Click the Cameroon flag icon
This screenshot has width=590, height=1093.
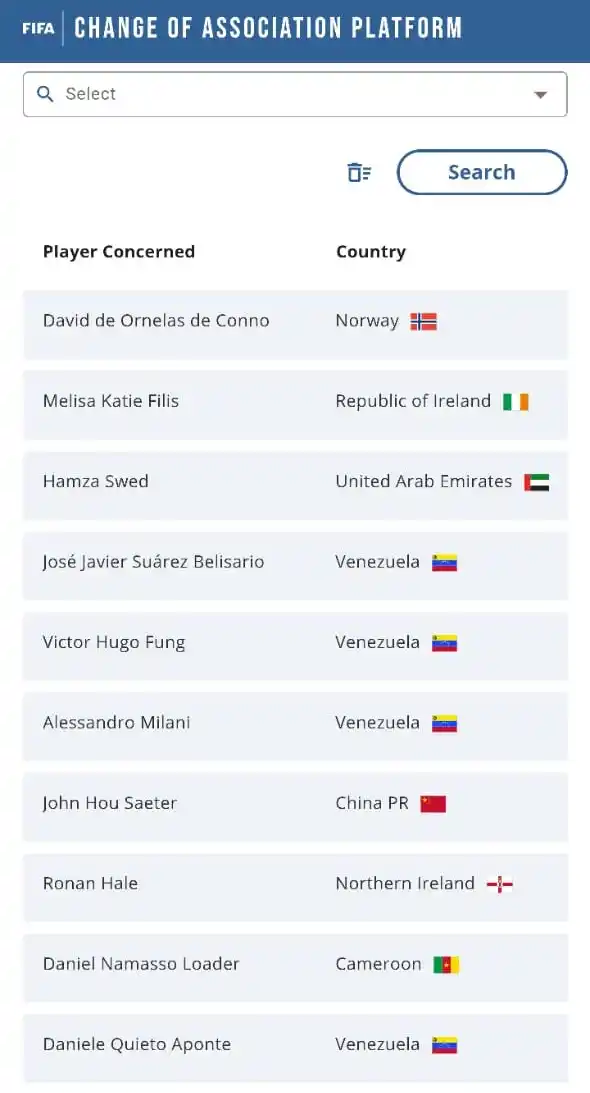tap(446, 965)
